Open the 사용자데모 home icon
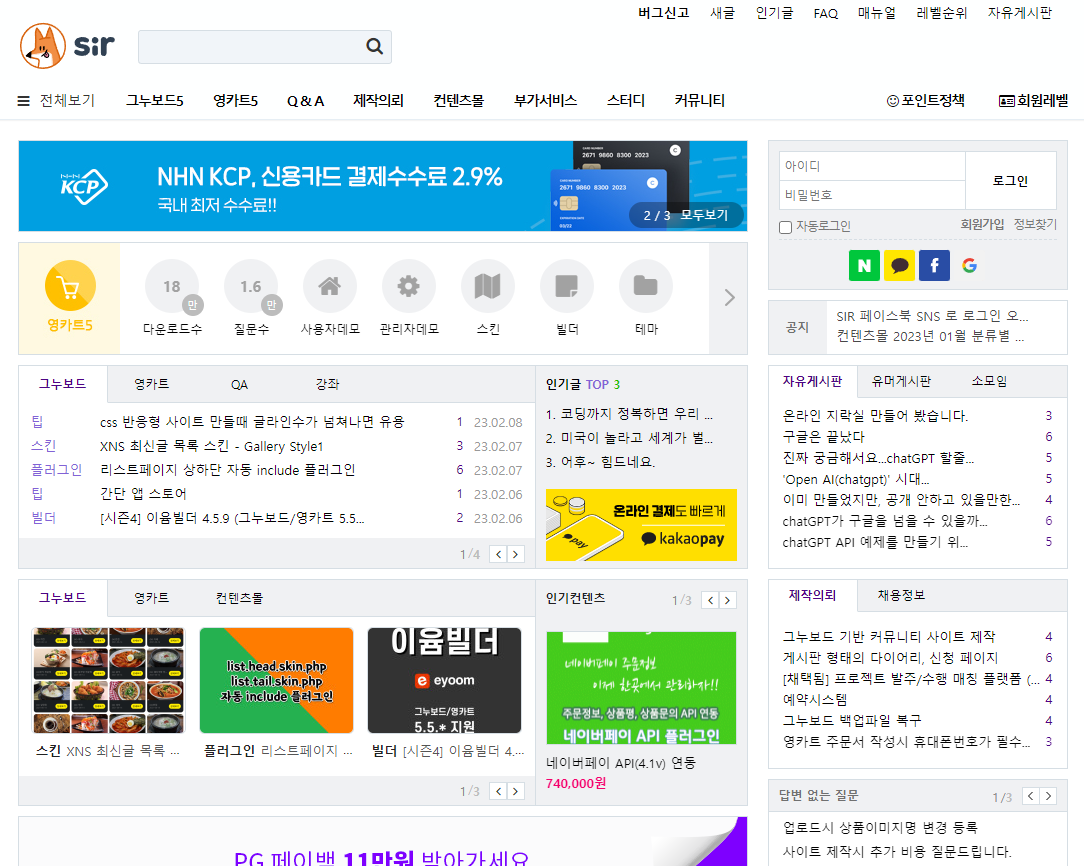1084x866 pixels. click(x=330, y=286)
